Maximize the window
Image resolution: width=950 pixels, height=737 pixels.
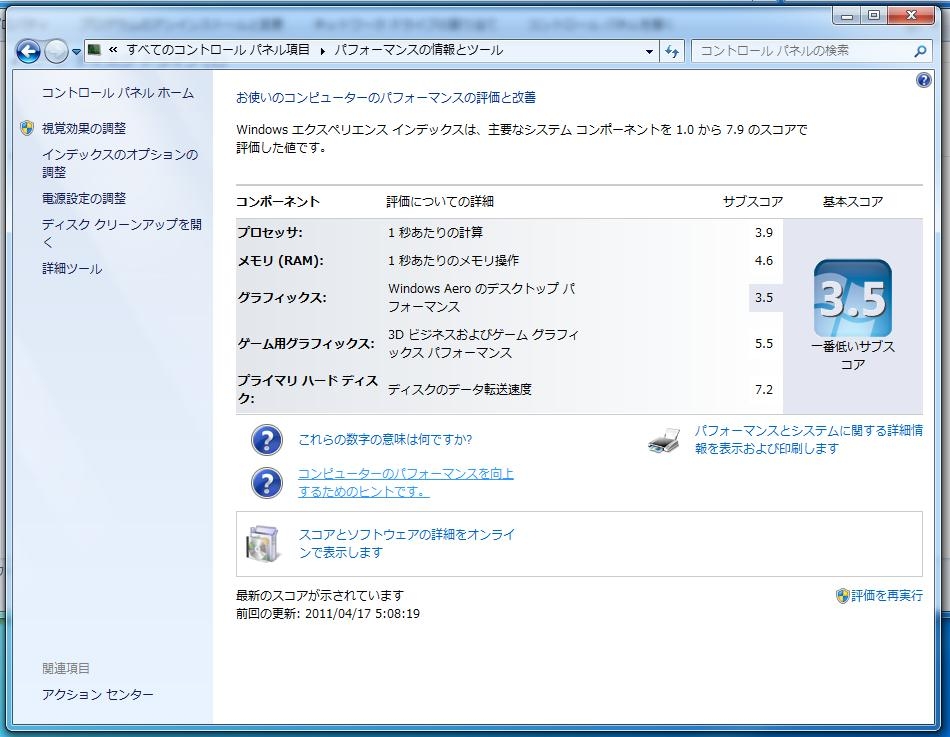(874, 16)
